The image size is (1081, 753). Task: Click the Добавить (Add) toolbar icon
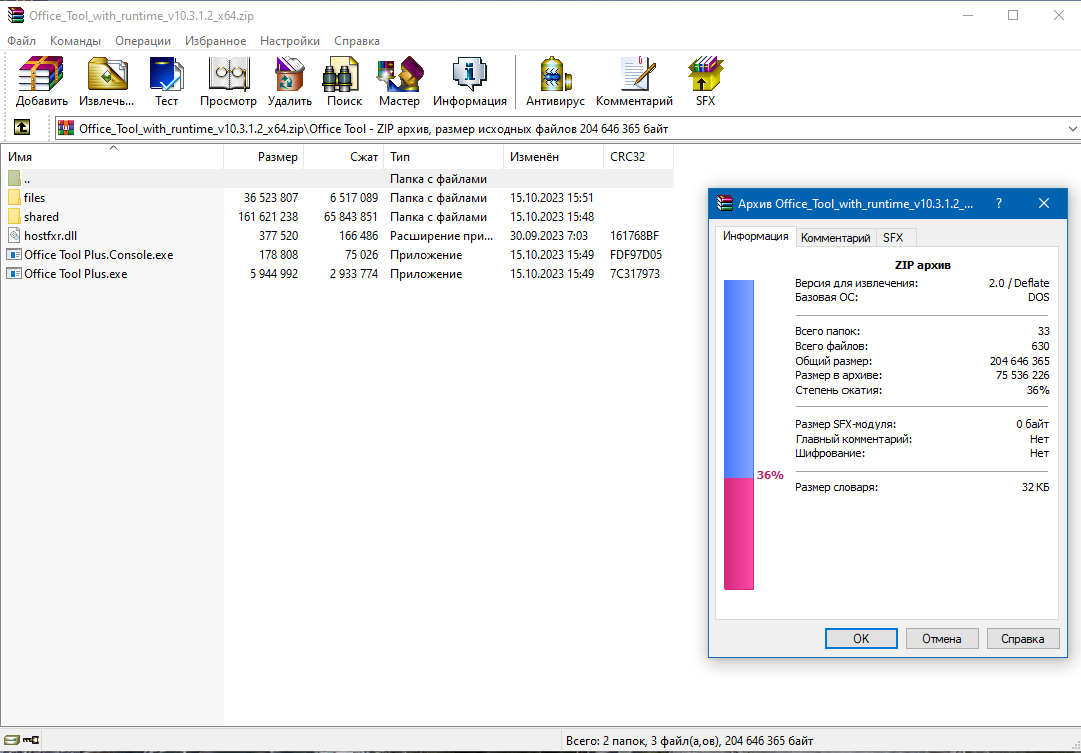point(41,81)
